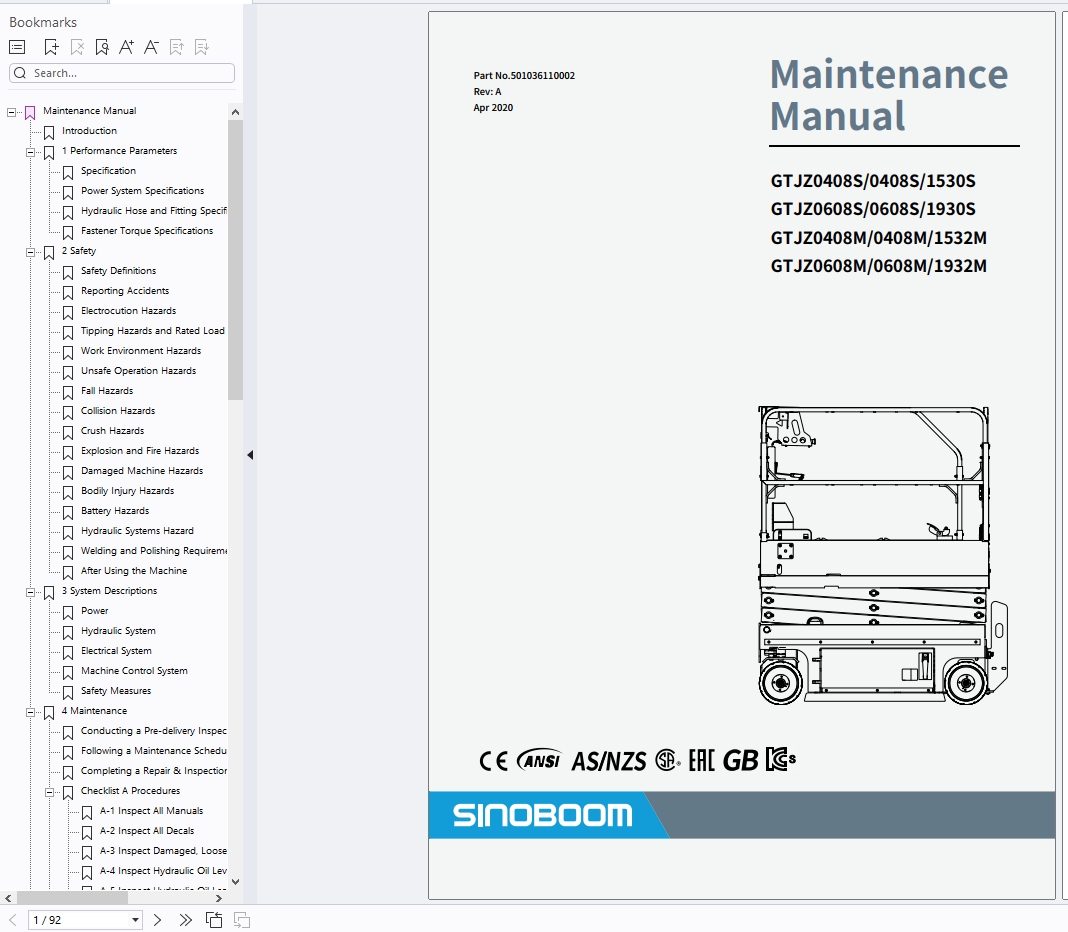
Task: Increase bookmark text size icon
Action: tap(126, 47)
